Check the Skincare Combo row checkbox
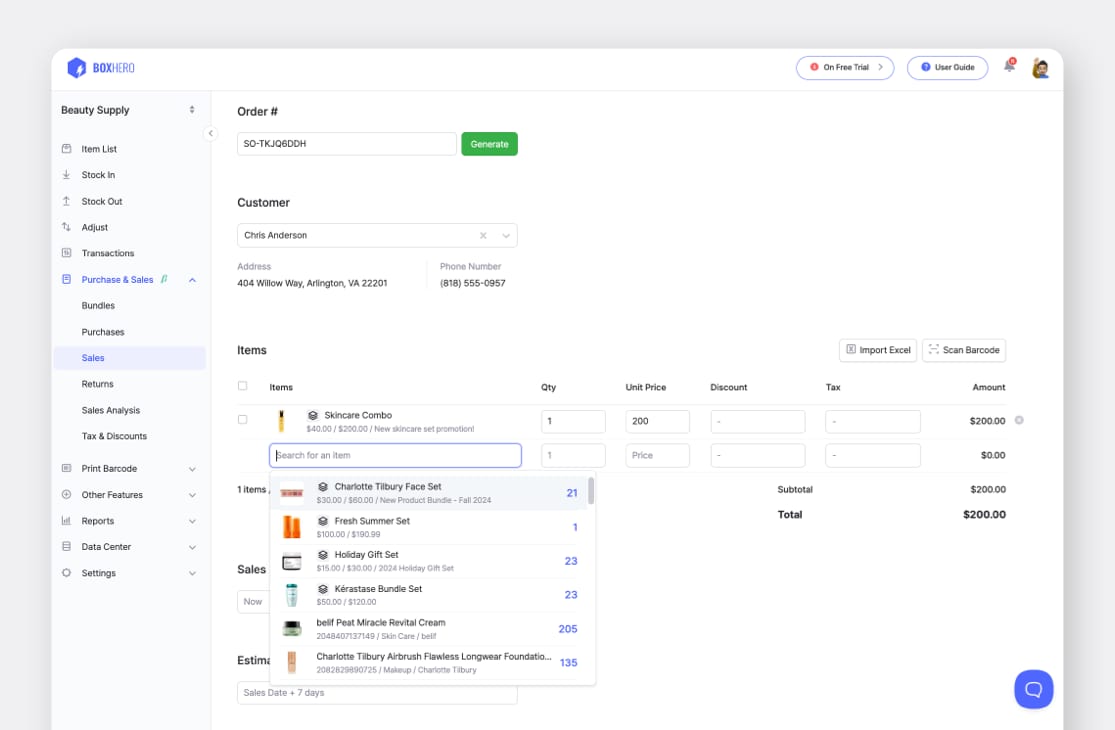This screenshot has height=730, width=1115. tap(243, 420)
